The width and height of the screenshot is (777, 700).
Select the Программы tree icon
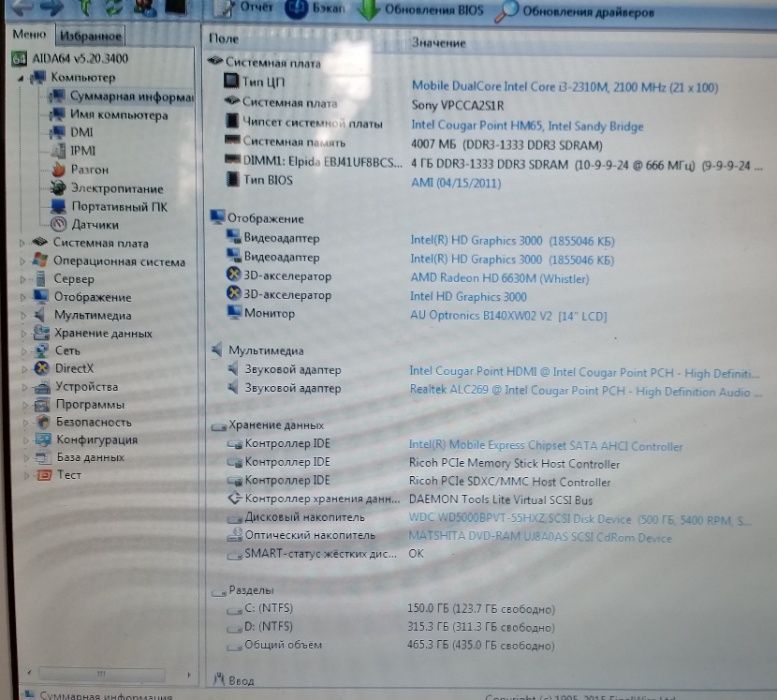pos(42,405)
